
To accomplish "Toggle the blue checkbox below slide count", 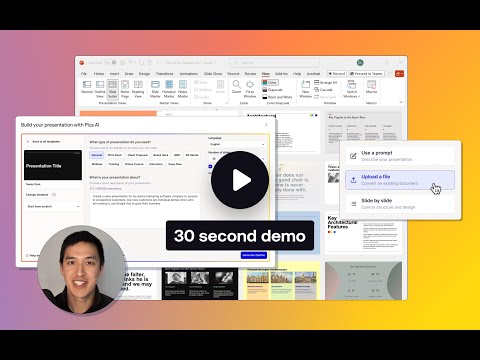I will click(210, 166).
